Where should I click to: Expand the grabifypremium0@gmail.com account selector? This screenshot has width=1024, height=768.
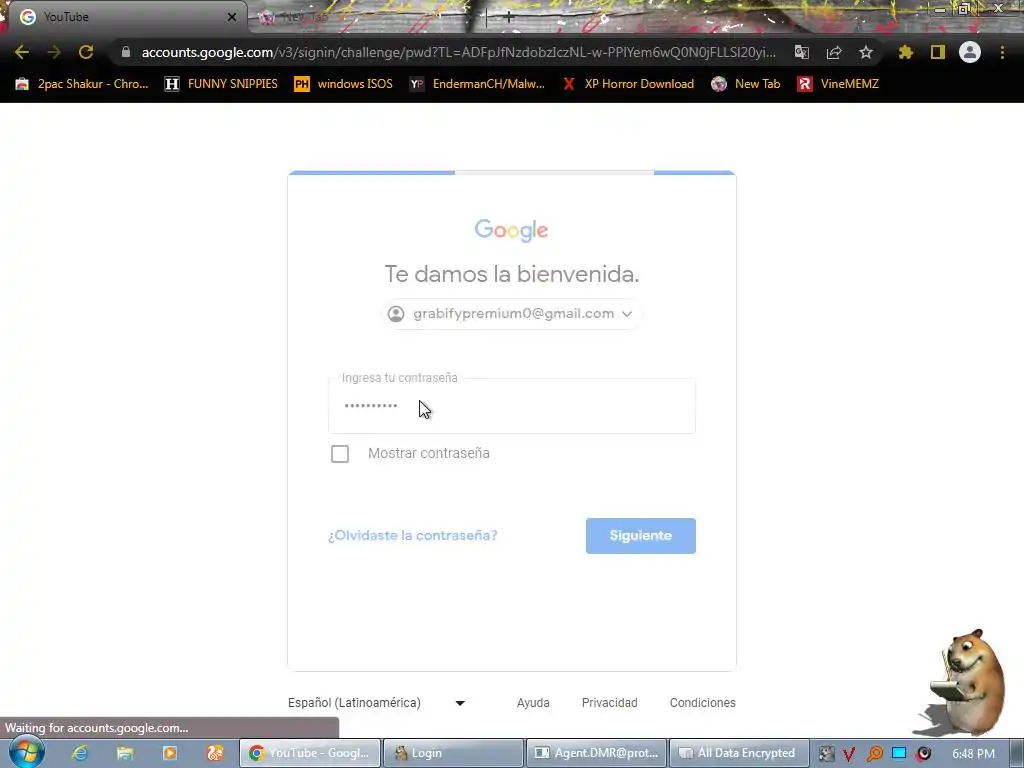511,313
